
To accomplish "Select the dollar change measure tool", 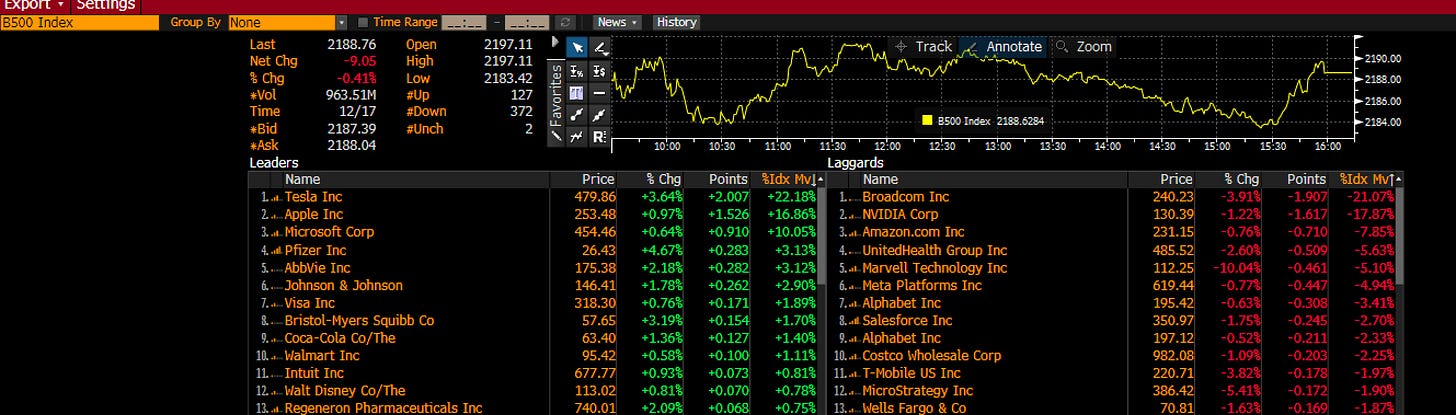I will [x=600, y=71].
